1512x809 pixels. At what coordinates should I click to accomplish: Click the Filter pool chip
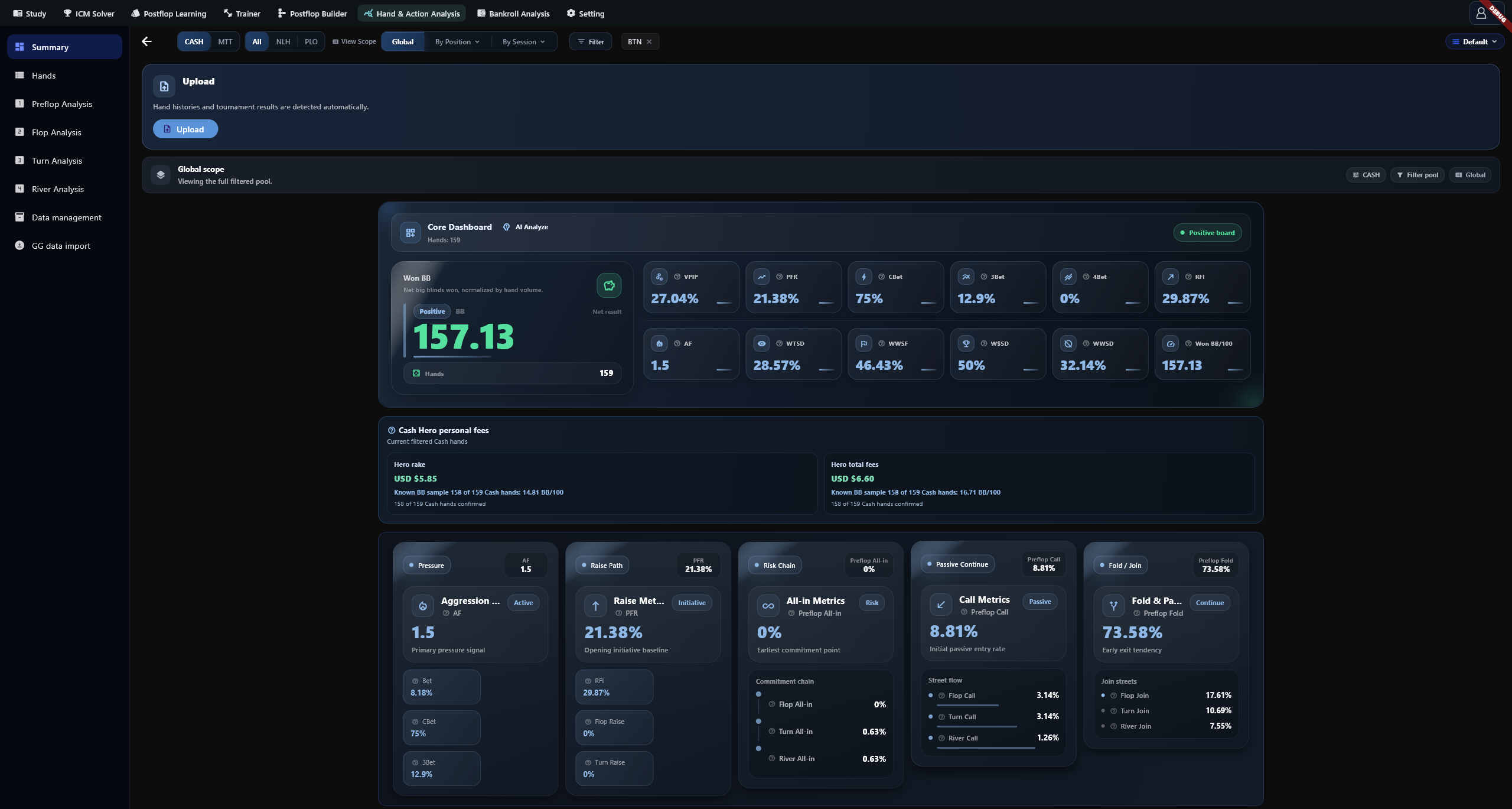tap(1417, 175)
